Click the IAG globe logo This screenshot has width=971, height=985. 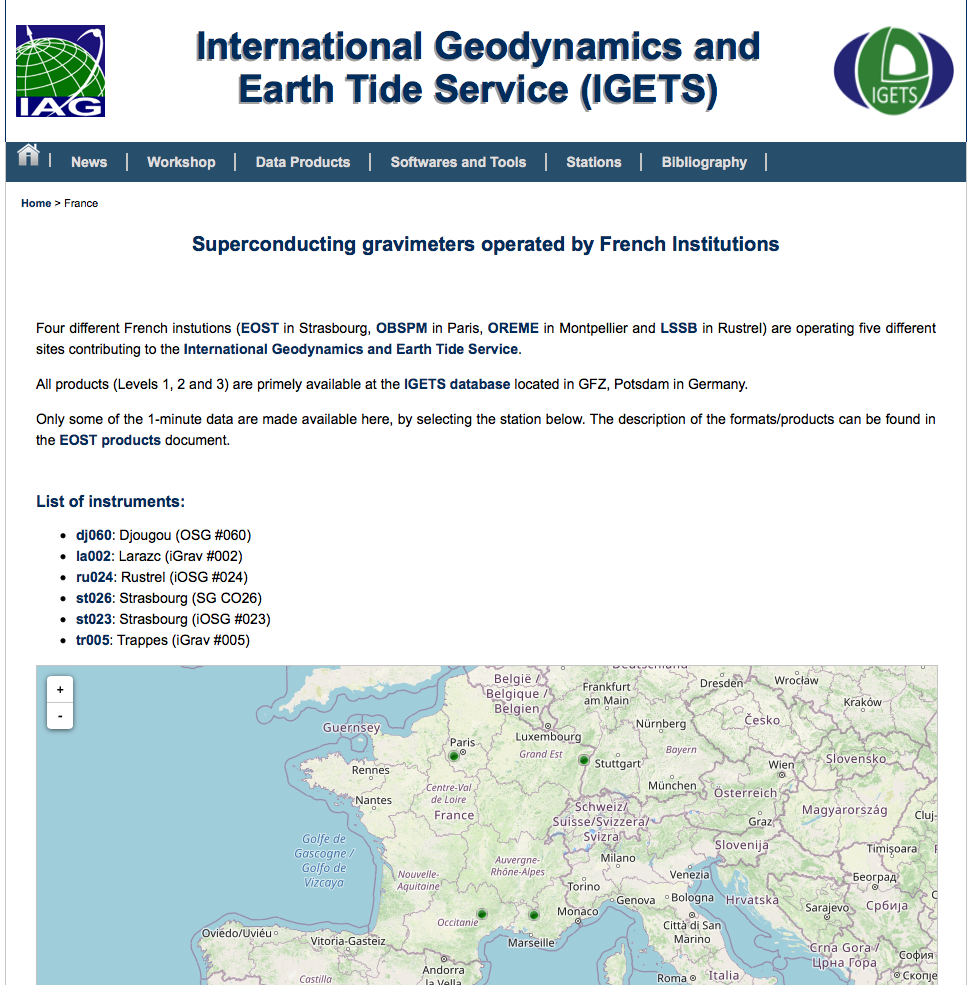[x=60, y=71]
